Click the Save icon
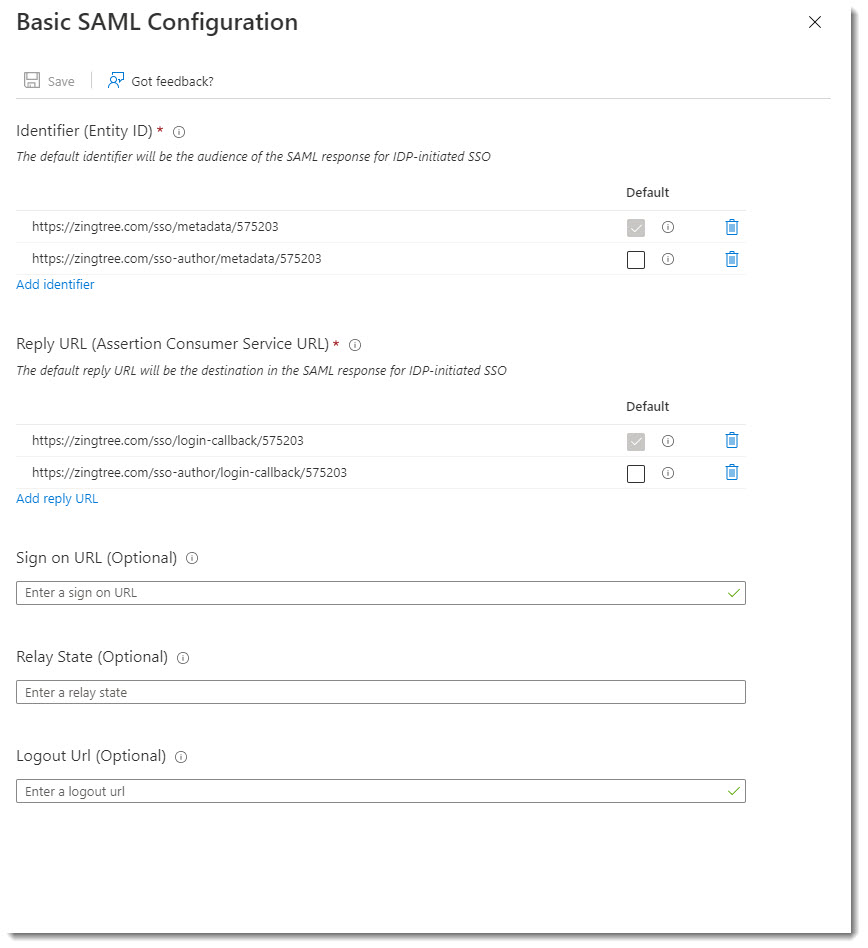 (x=31, y=80)
